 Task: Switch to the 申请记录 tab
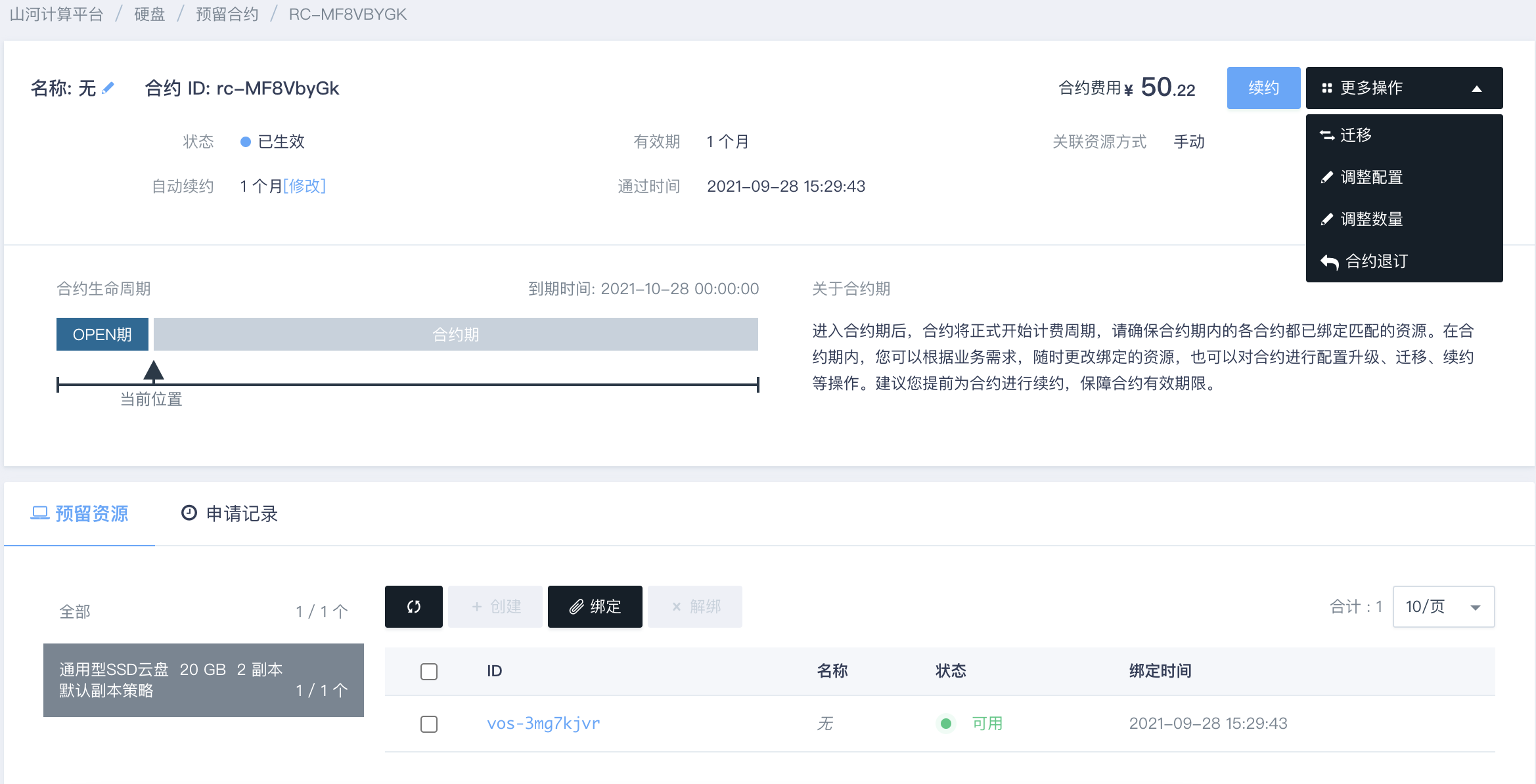click(229, 513)
